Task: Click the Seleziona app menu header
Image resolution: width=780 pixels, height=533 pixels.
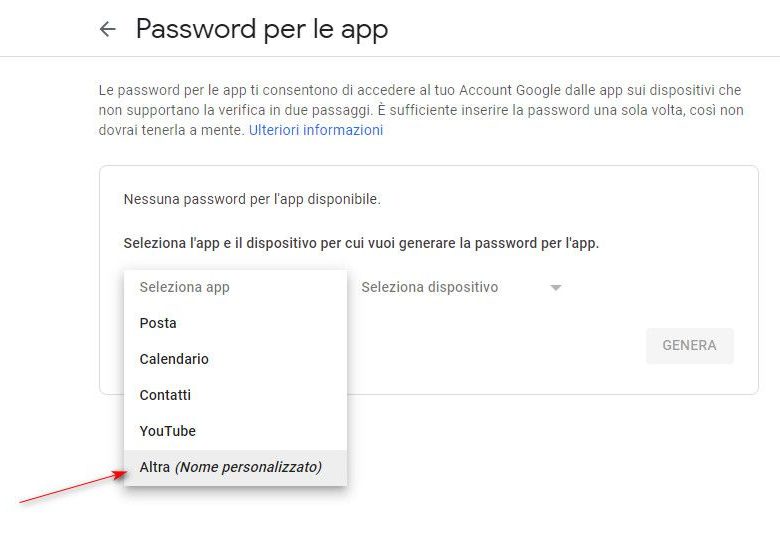Action: point(185,287)
